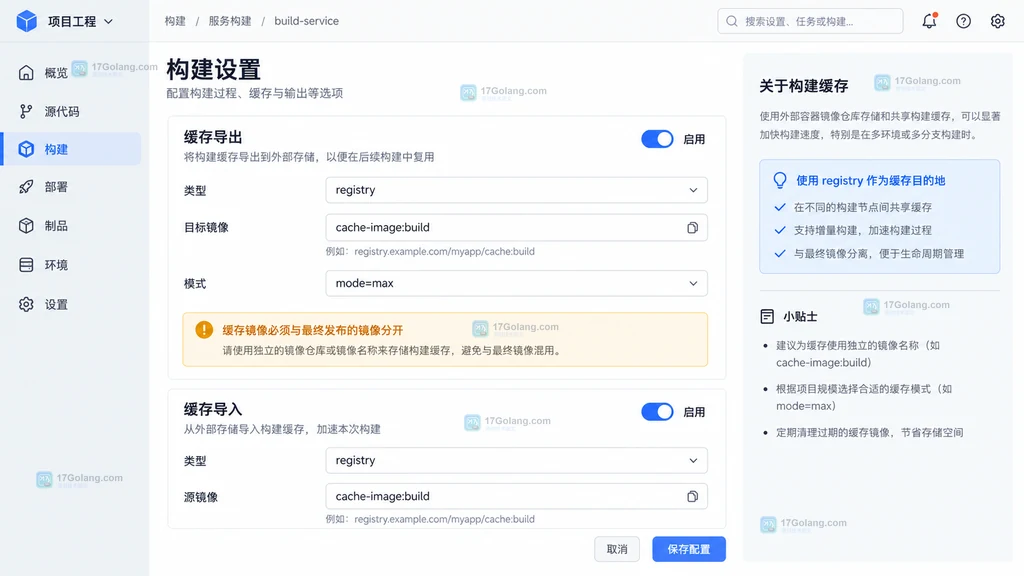Open the notifications bell
This screenshot has width=1024, height=576.
[929, 21]
